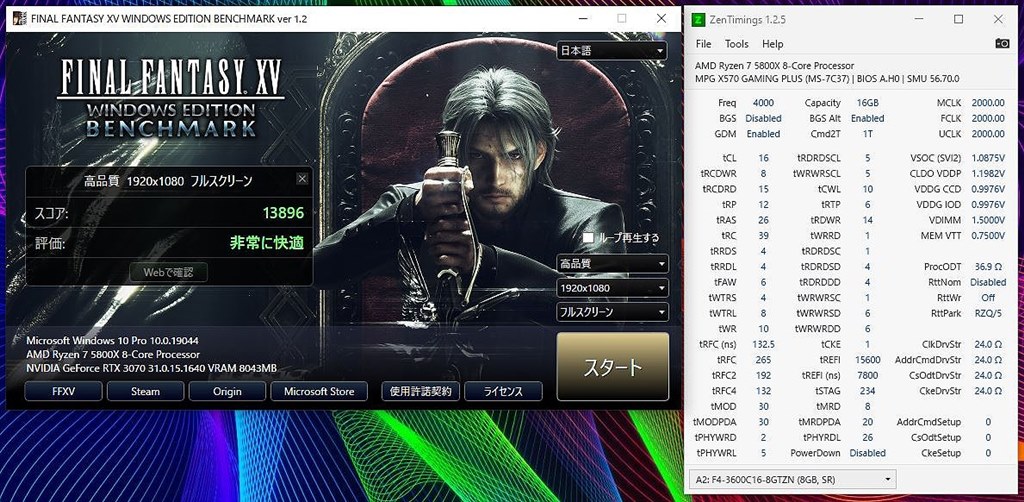Minimize the ZenTimings window
Viewport: 1024px width, 502px height.
918,19
